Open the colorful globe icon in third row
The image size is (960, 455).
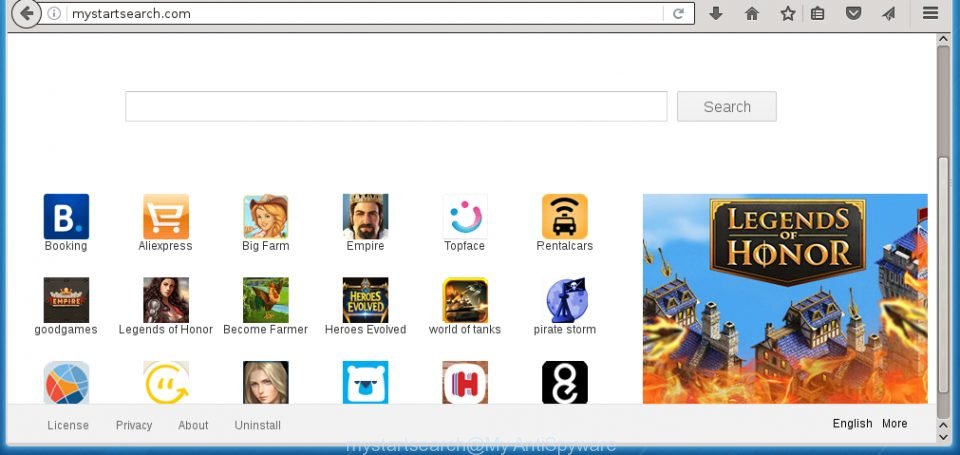pyautogui.click(x=66, y=383)
